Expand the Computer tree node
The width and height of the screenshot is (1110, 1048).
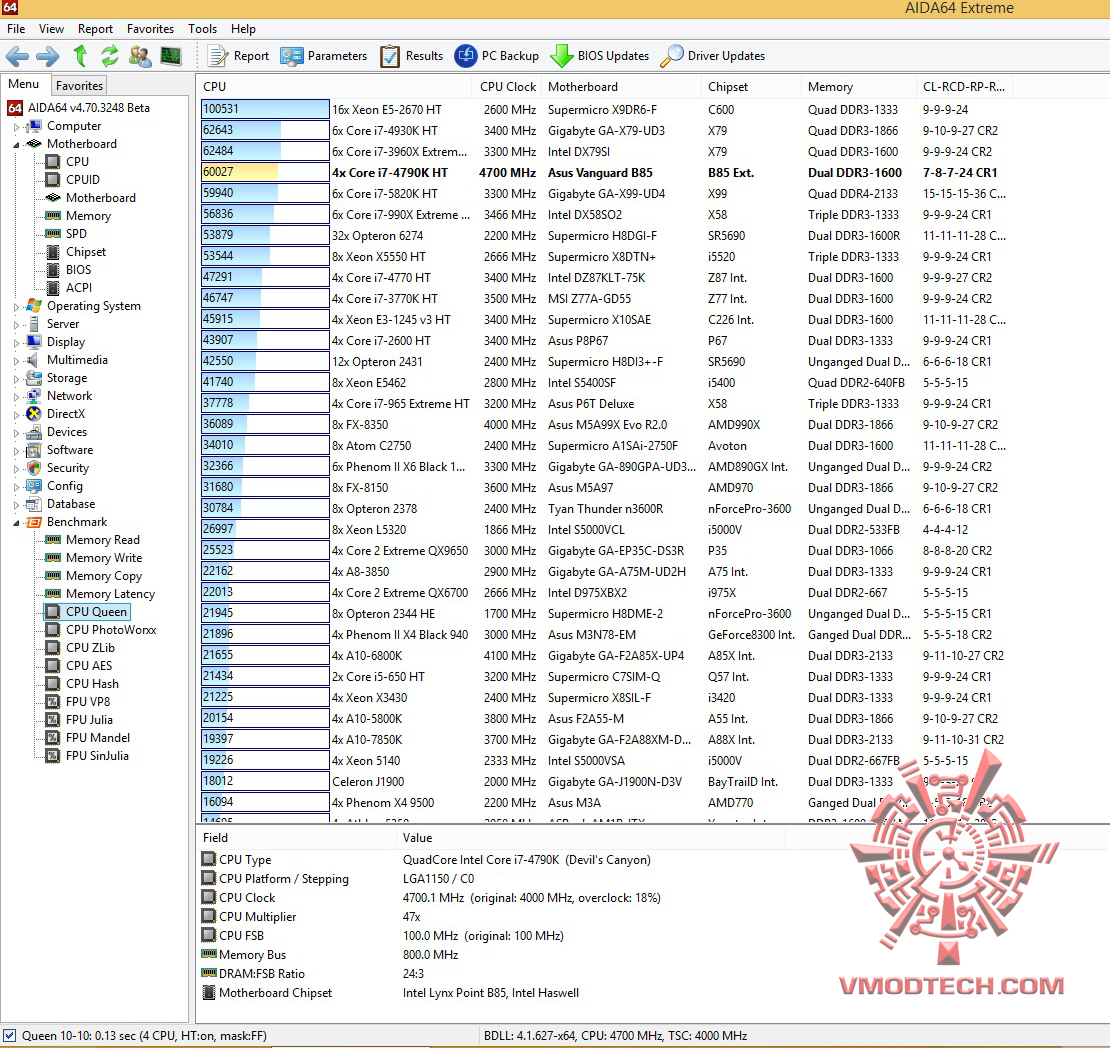pyautogui.click(x=16, y=127)
